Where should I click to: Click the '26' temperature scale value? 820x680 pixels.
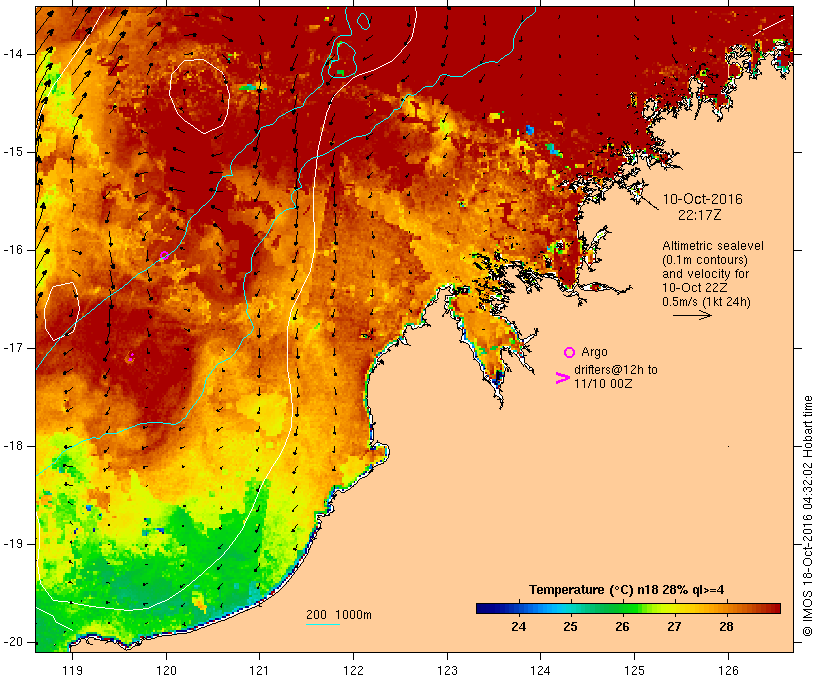(622, 627)
